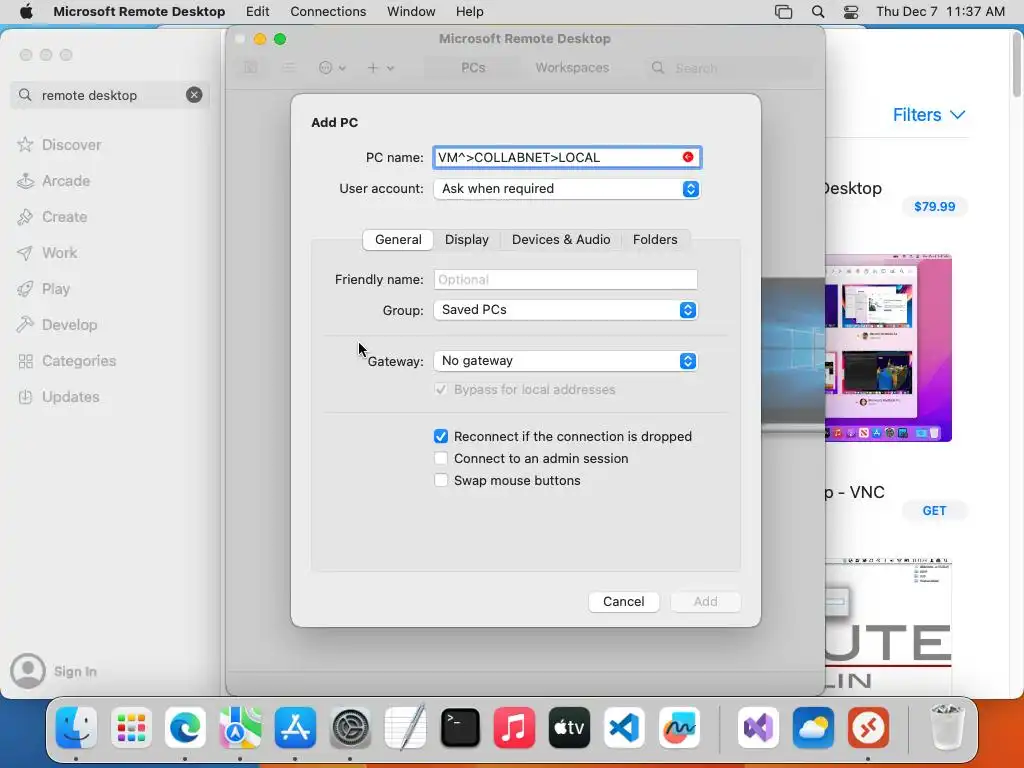Viewport: 1024px width, 768px height.
Task: Open the Gateway dropdown showing No gateway
Action: pos(566,361)
